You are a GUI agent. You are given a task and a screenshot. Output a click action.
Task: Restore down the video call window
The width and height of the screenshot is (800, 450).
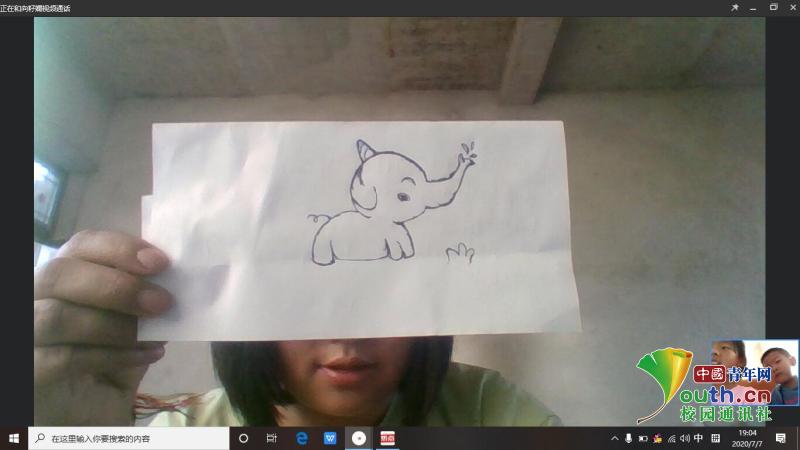tap(773, 7)
